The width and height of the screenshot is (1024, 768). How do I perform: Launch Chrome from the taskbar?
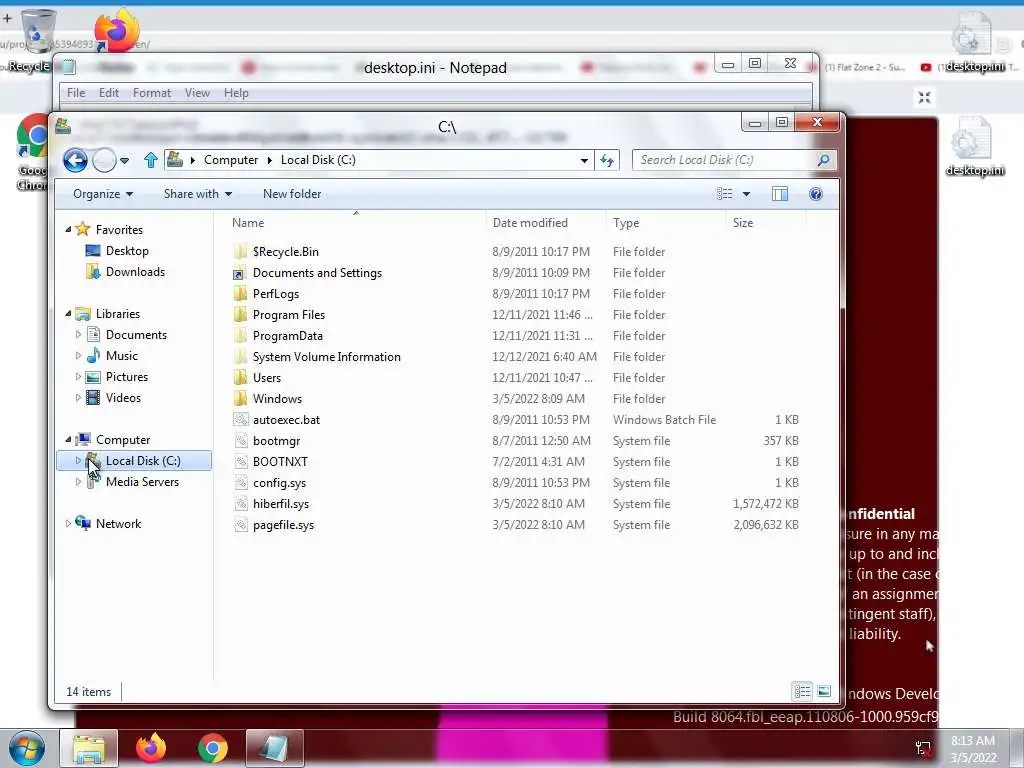click(x=213, y=748)
